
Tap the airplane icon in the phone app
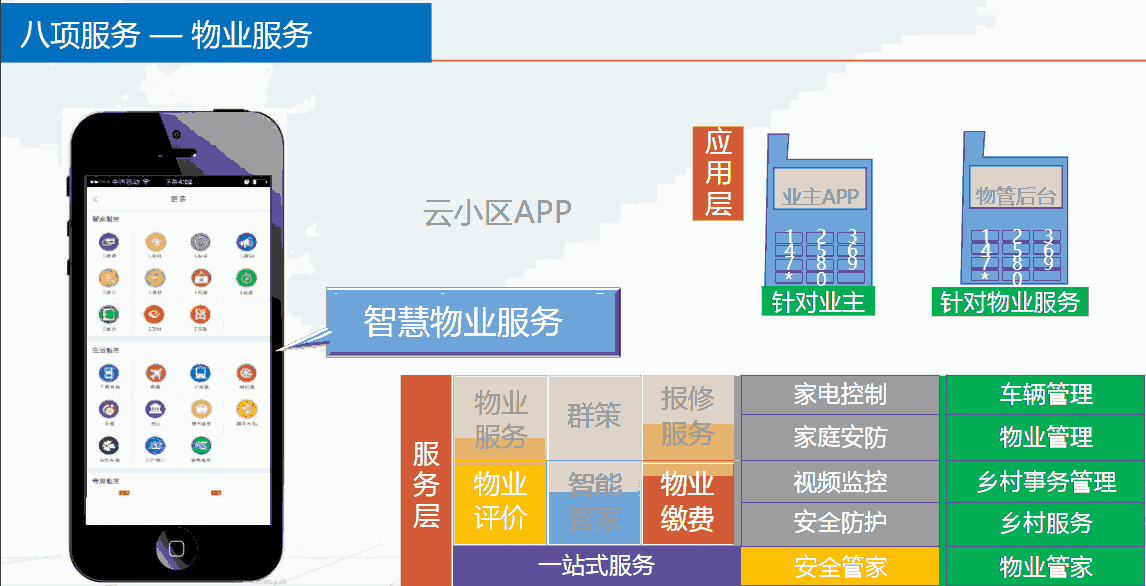(155, 374)
